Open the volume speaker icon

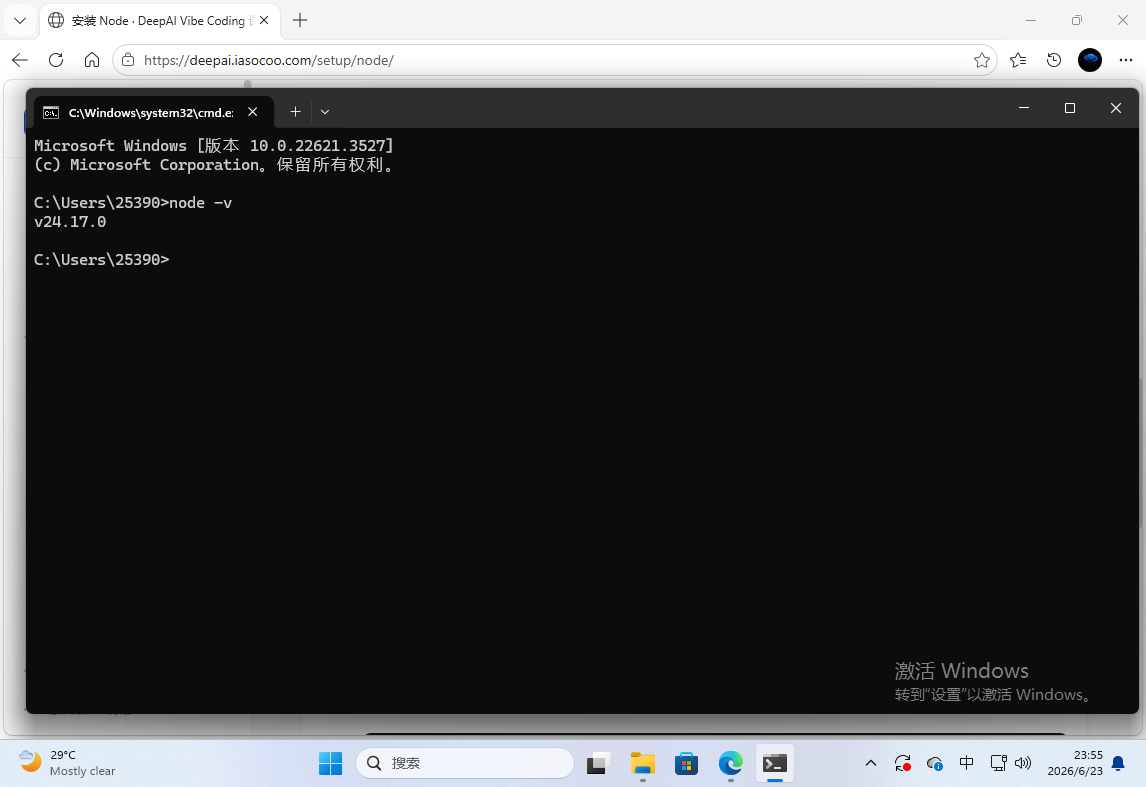1022,763
